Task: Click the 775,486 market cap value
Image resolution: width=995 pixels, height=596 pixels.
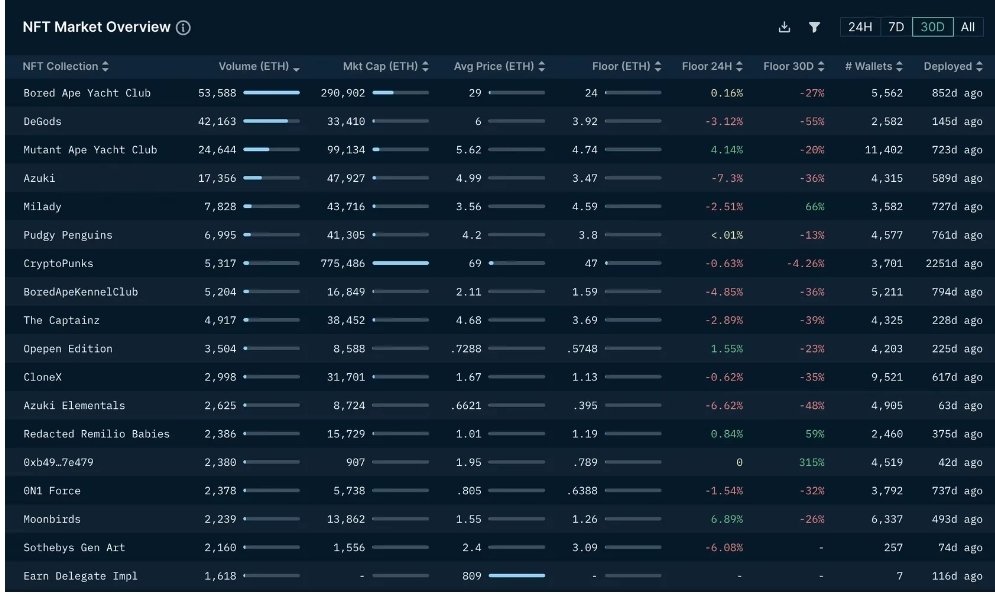Action: pos(343,263)
